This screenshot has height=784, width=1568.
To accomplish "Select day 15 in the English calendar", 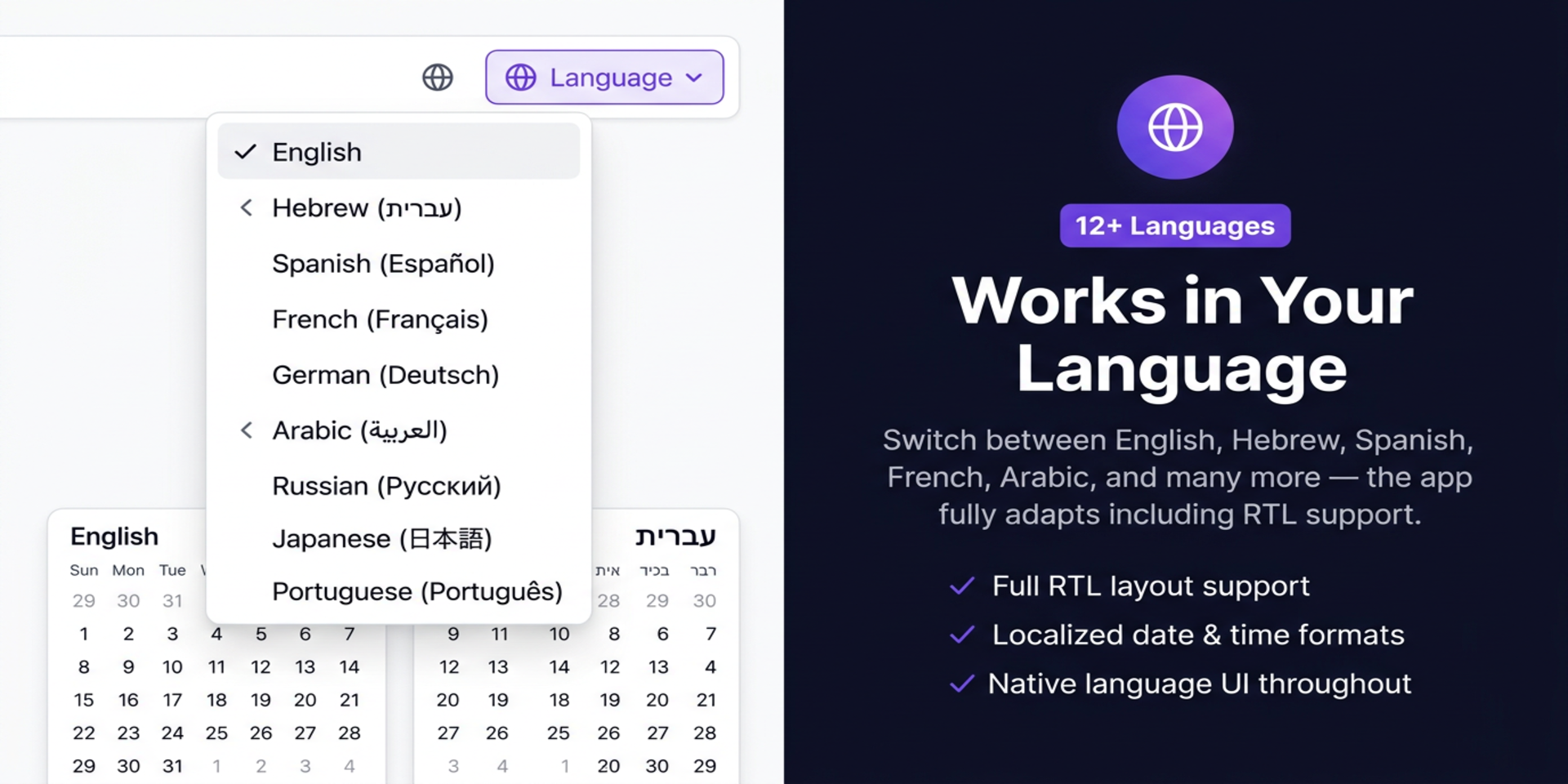I will point(83,700).
